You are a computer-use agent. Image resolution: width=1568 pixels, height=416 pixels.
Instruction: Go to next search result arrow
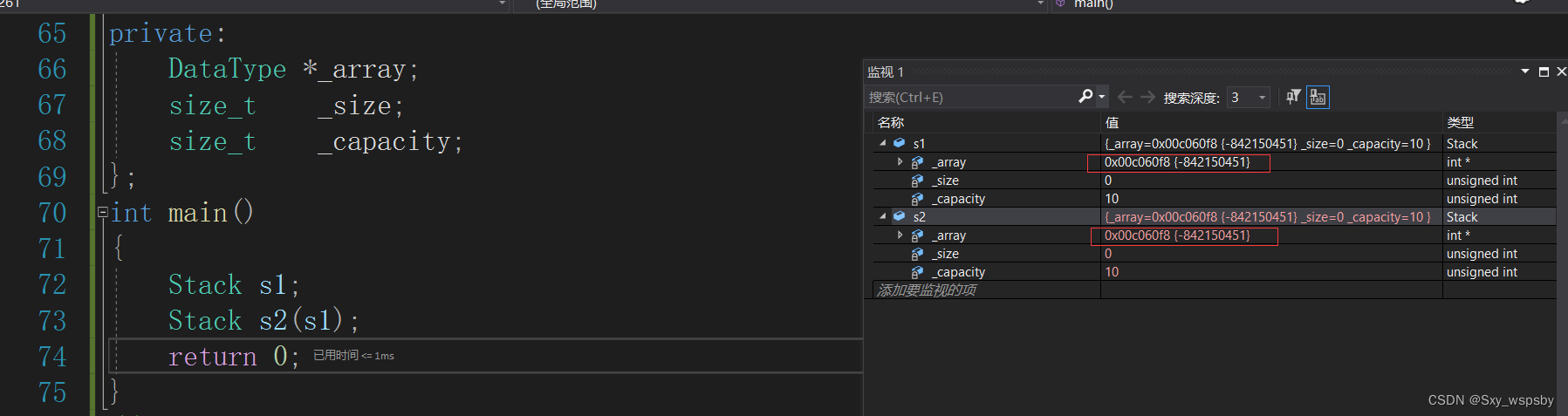click(1148, 98)
